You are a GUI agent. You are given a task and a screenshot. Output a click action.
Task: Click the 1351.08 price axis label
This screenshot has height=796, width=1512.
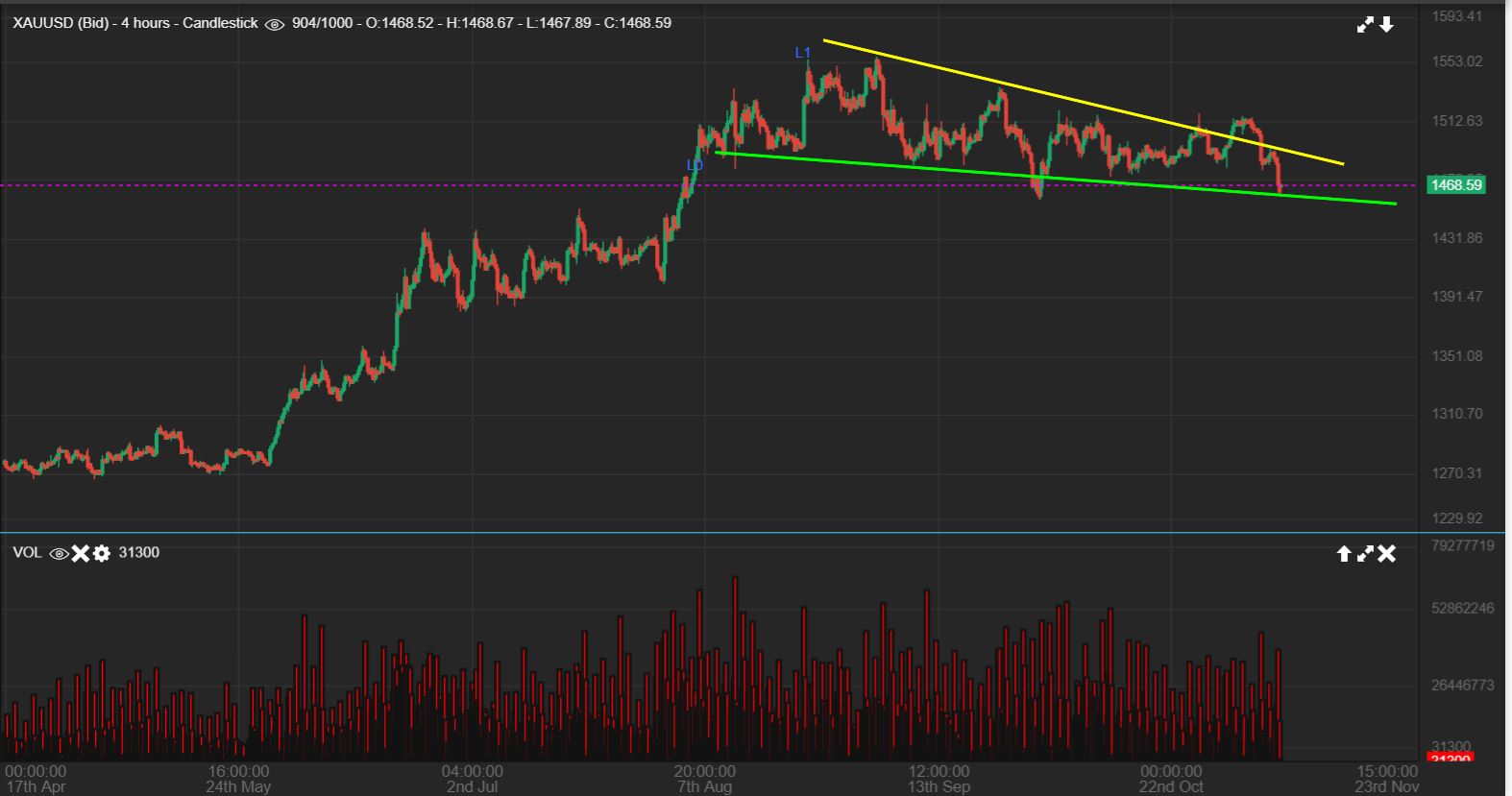(x=1456, y=356)
